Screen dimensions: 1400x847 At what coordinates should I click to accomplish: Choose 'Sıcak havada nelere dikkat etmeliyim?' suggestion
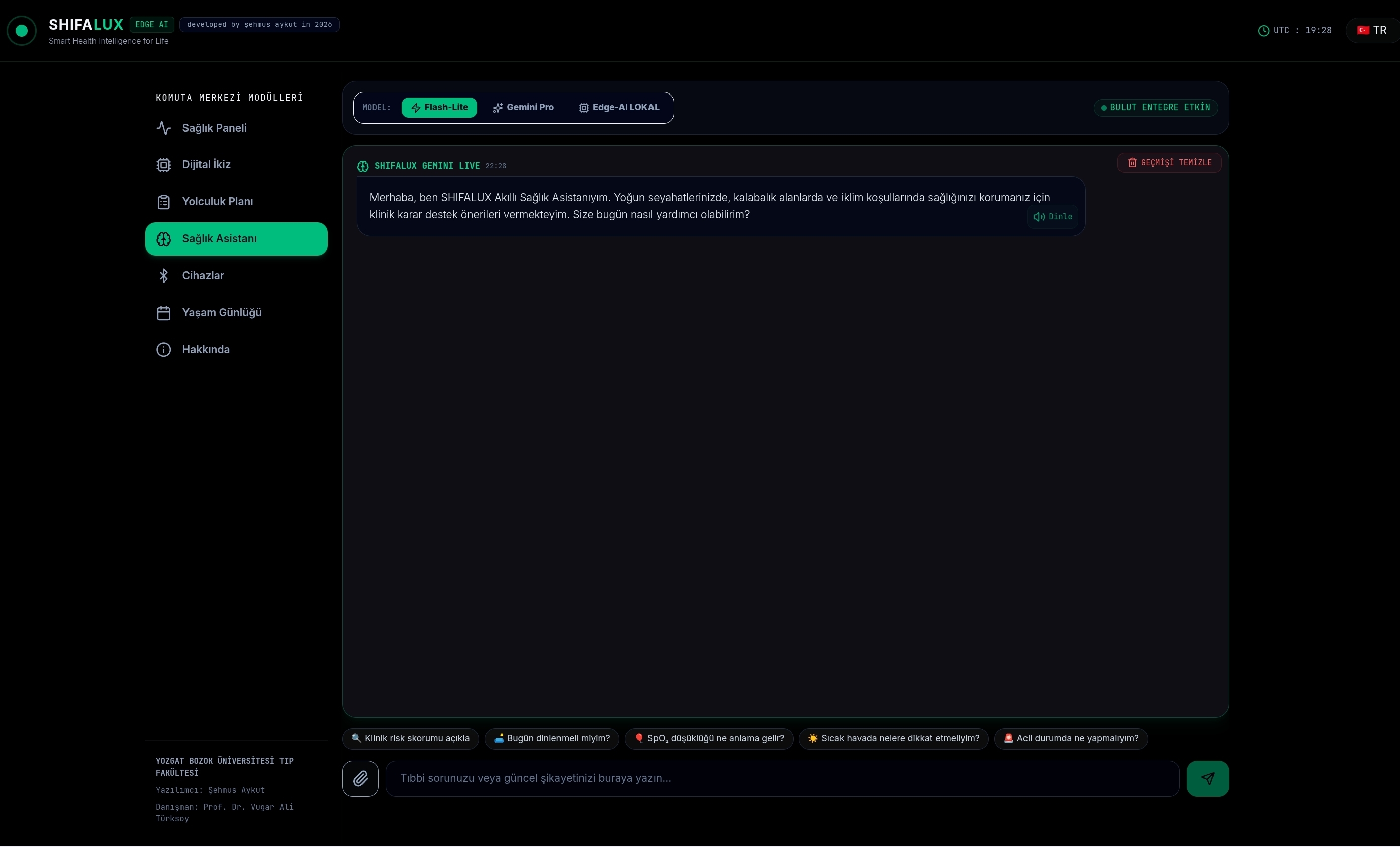pyautogui.click(x=894, y=739)
